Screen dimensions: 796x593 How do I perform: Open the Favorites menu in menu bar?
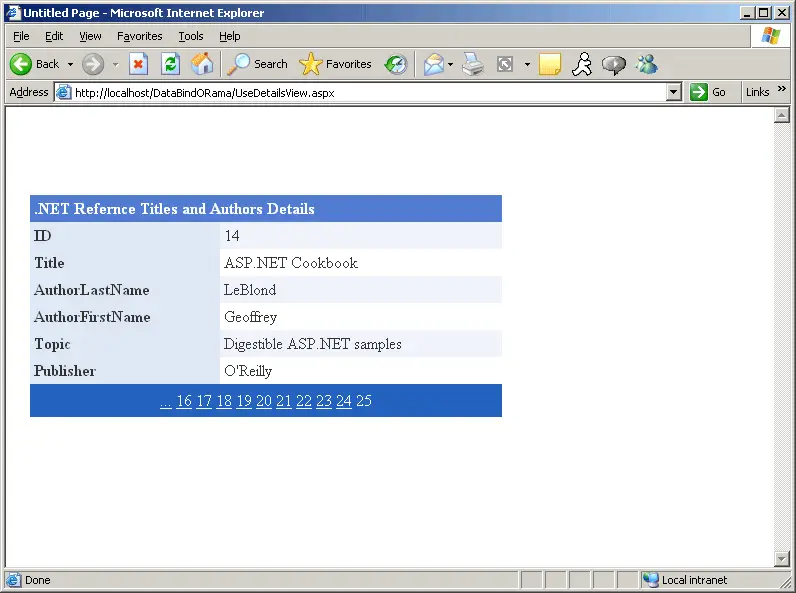tap(140, 36)
